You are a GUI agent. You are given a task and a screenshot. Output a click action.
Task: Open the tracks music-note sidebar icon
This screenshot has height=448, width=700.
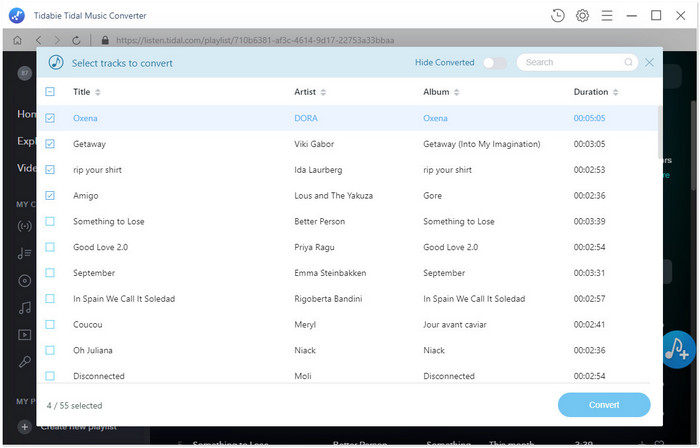[25, 307]
